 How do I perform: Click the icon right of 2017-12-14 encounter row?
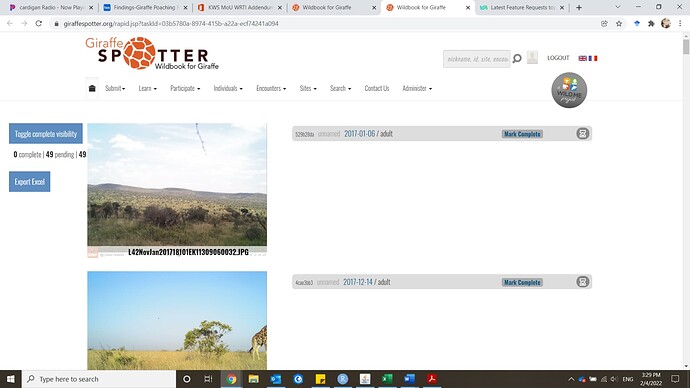pos(583,282)
